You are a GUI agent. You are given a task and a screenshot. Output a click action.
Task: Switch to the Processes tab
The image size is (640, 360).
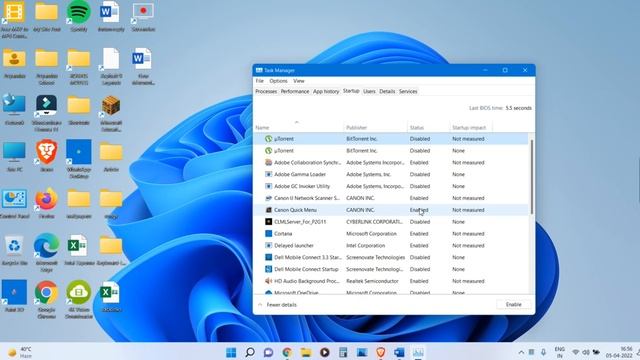pos(266,91)
